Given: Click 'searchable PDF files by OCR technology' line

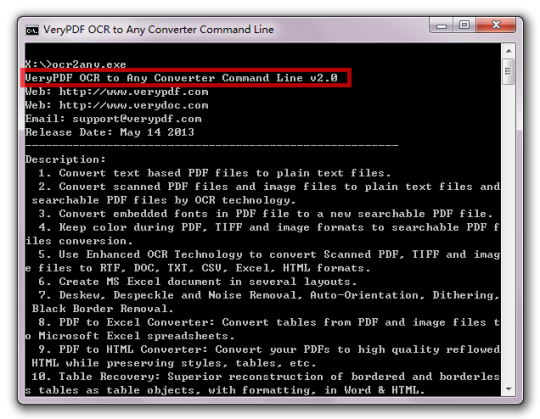Looking at the screenshot, I should click(164, 200).
